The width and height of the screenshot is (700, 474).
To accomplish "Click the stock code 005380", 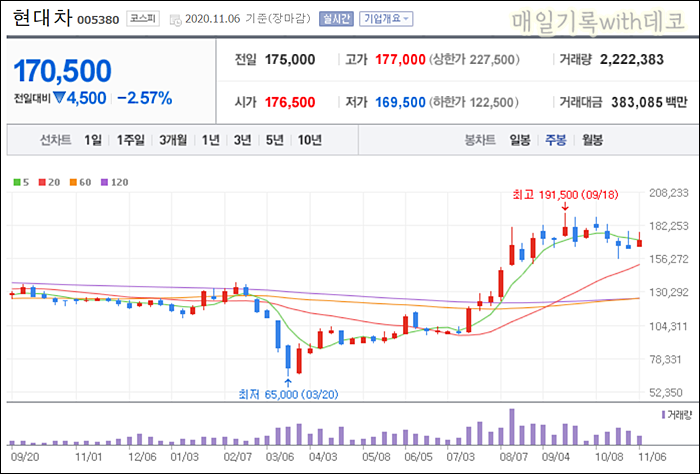I will (98, 20).
